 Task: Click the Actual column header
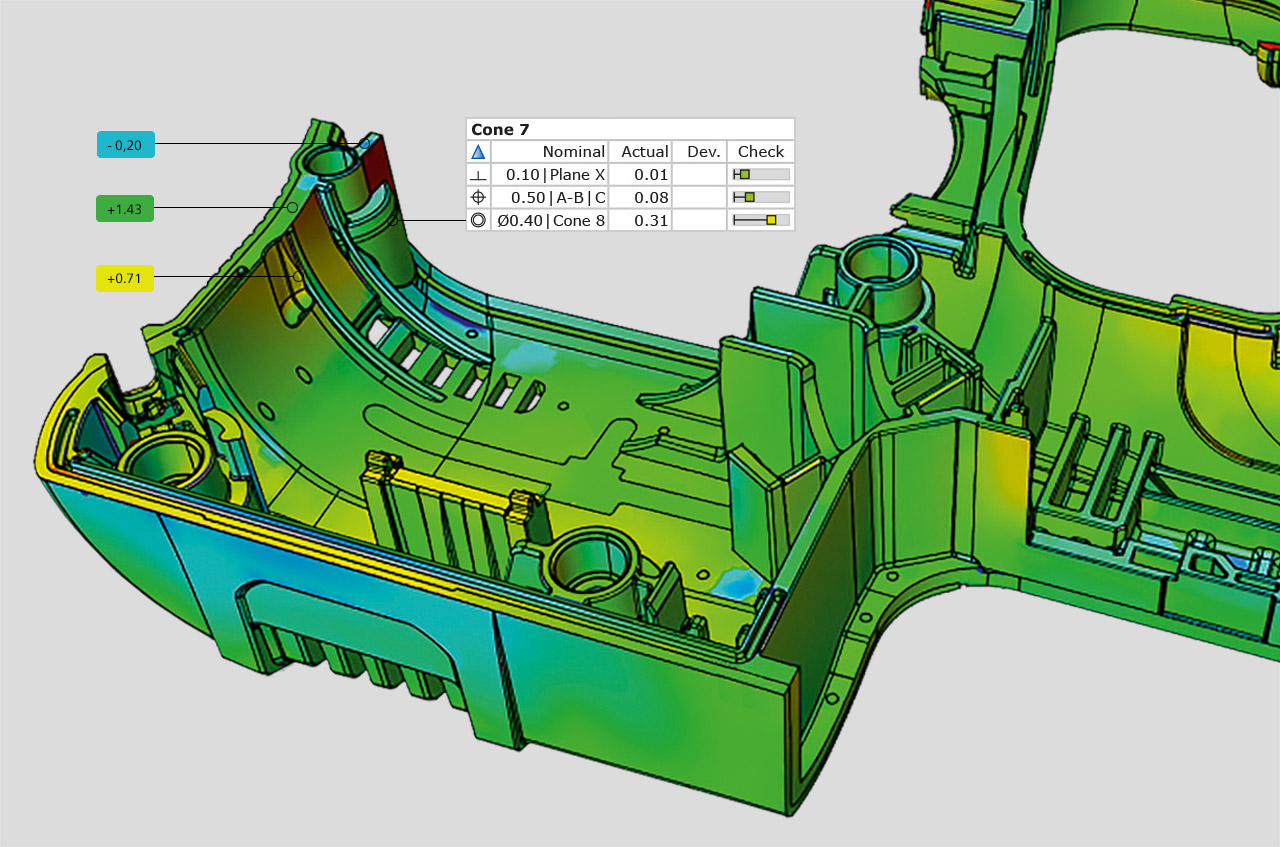pos(644,152)
